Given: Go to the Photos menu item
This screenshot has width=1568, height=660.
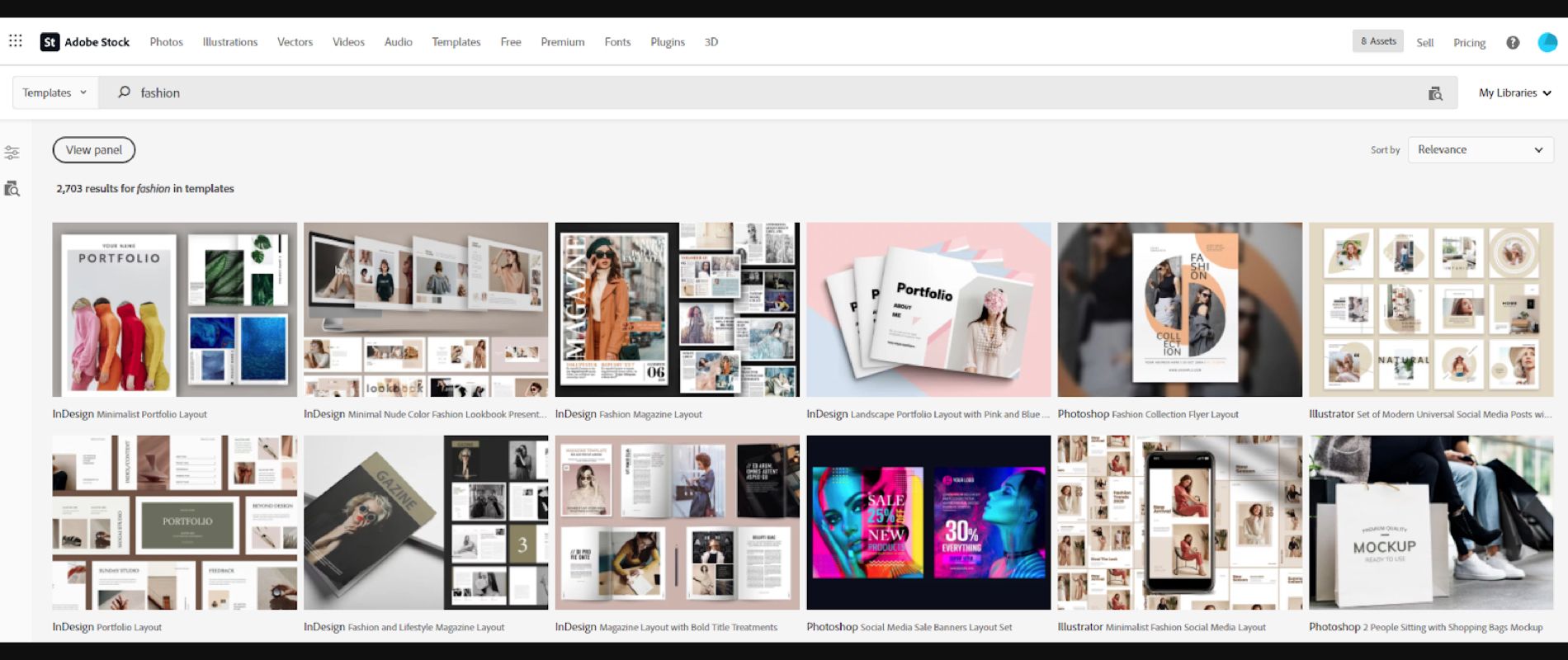Looking at the screenshot, I should coord(166,42).
